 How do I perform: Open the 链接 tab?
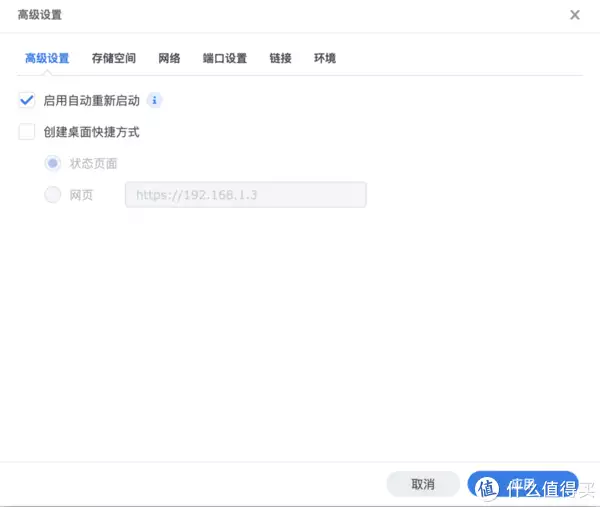click(280, 59)
